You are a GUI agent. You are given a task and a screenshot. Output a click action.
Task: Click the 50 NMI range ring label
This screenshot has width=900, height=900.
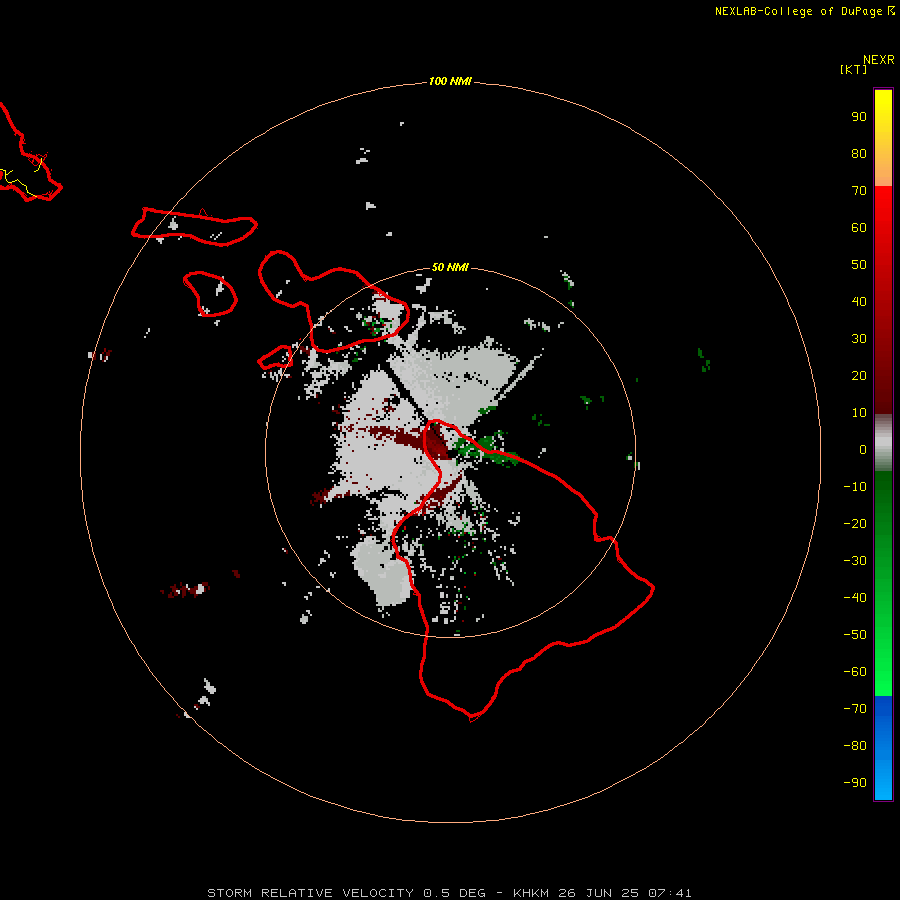click(x=450, y=267)
